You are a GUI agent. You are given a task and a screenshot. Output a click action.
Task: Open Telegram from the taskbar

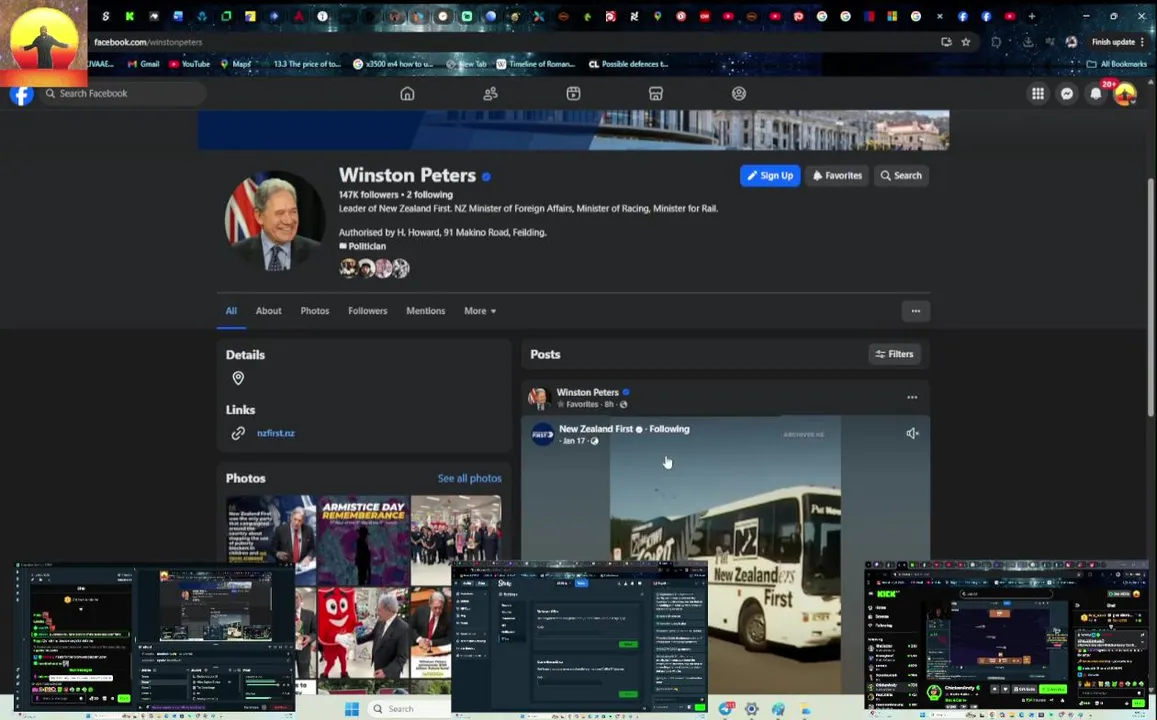(x=727, y=709)
